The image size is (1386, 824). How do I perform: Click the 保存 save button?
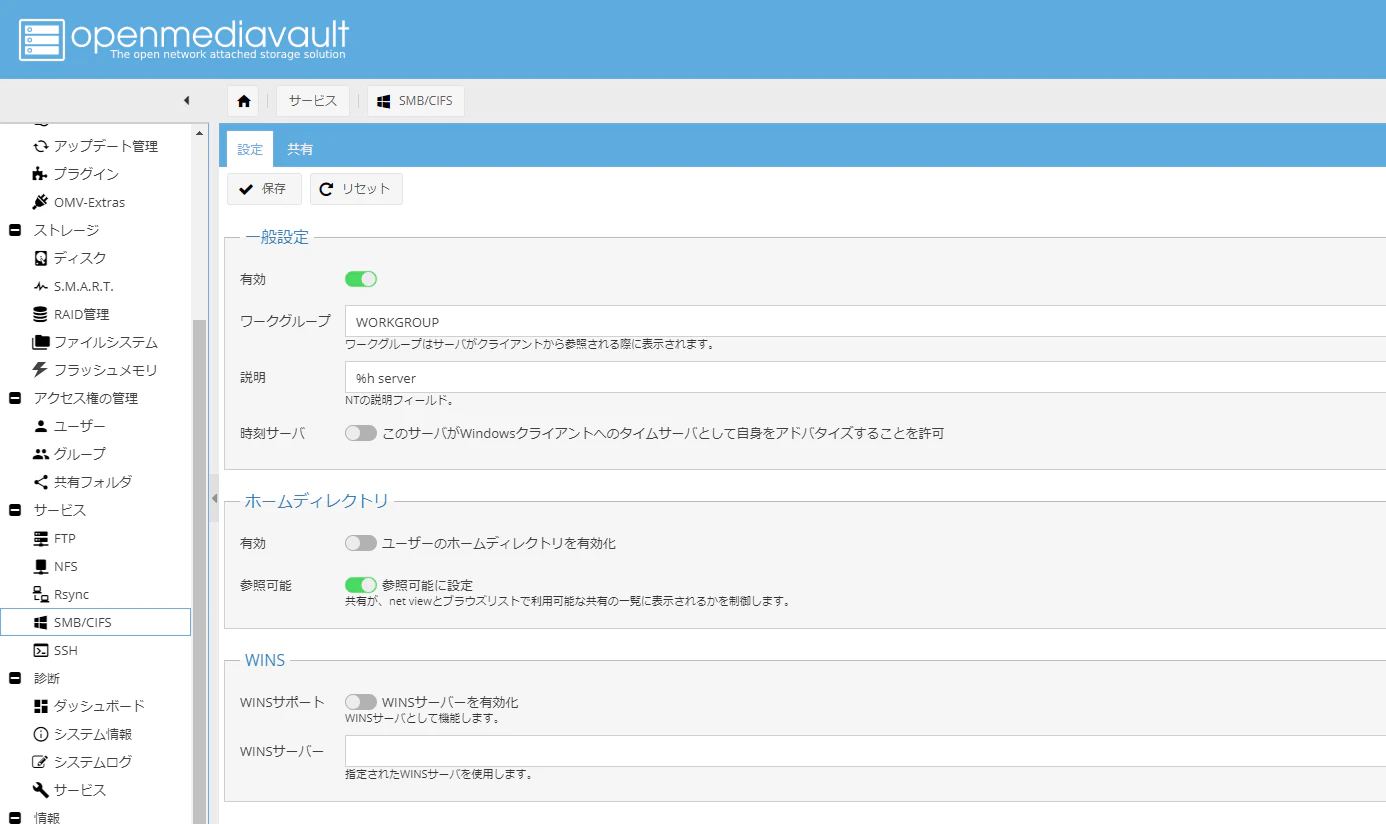[263, 188]
